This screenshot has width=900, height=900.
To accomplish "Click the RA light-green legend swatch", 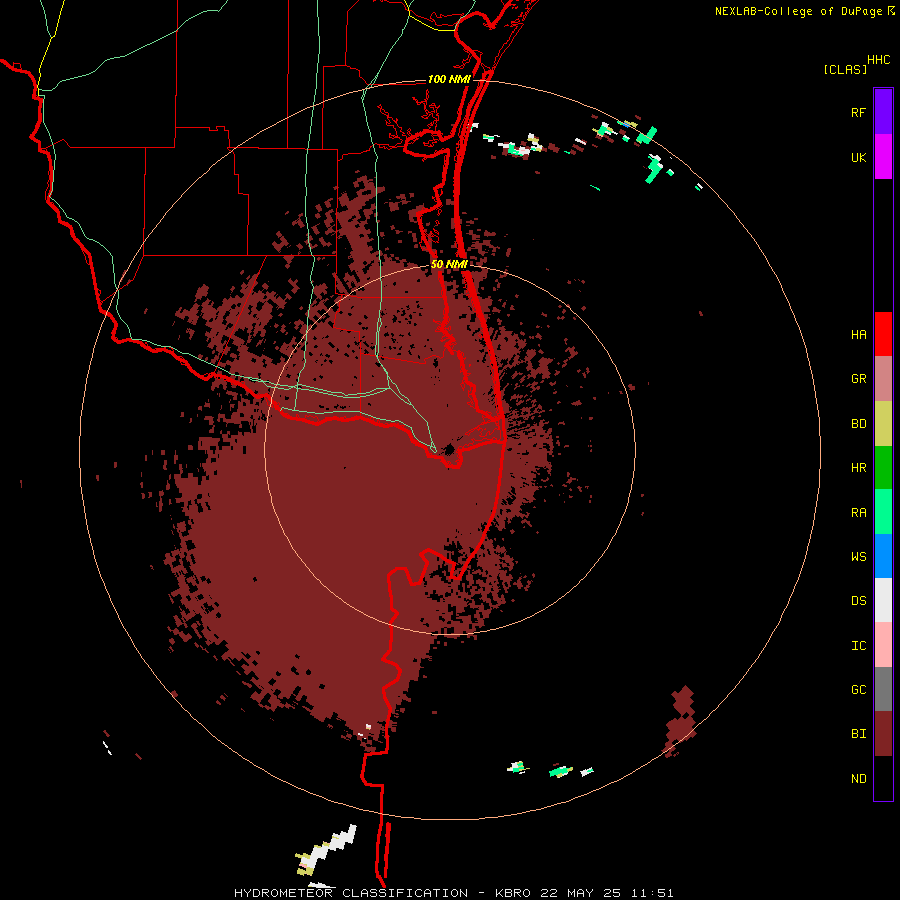I will [883, 512].
